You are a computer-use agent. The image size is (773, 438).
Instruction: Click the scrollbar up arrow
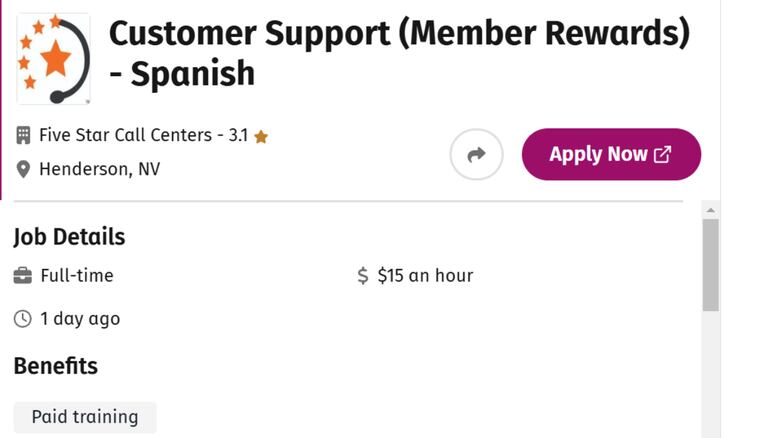[710, 211]
